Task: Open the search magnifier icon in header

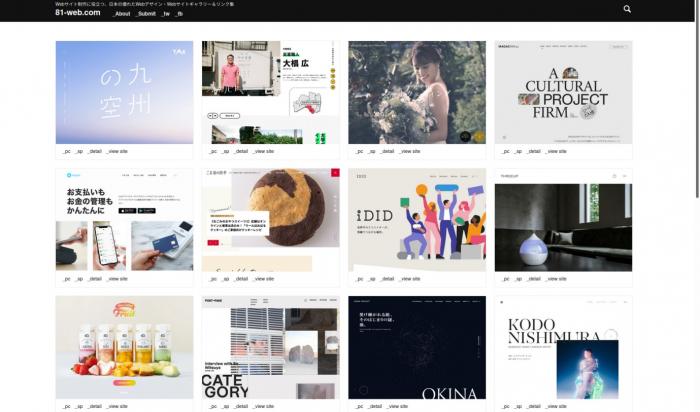Action: [x=627, y=9]
